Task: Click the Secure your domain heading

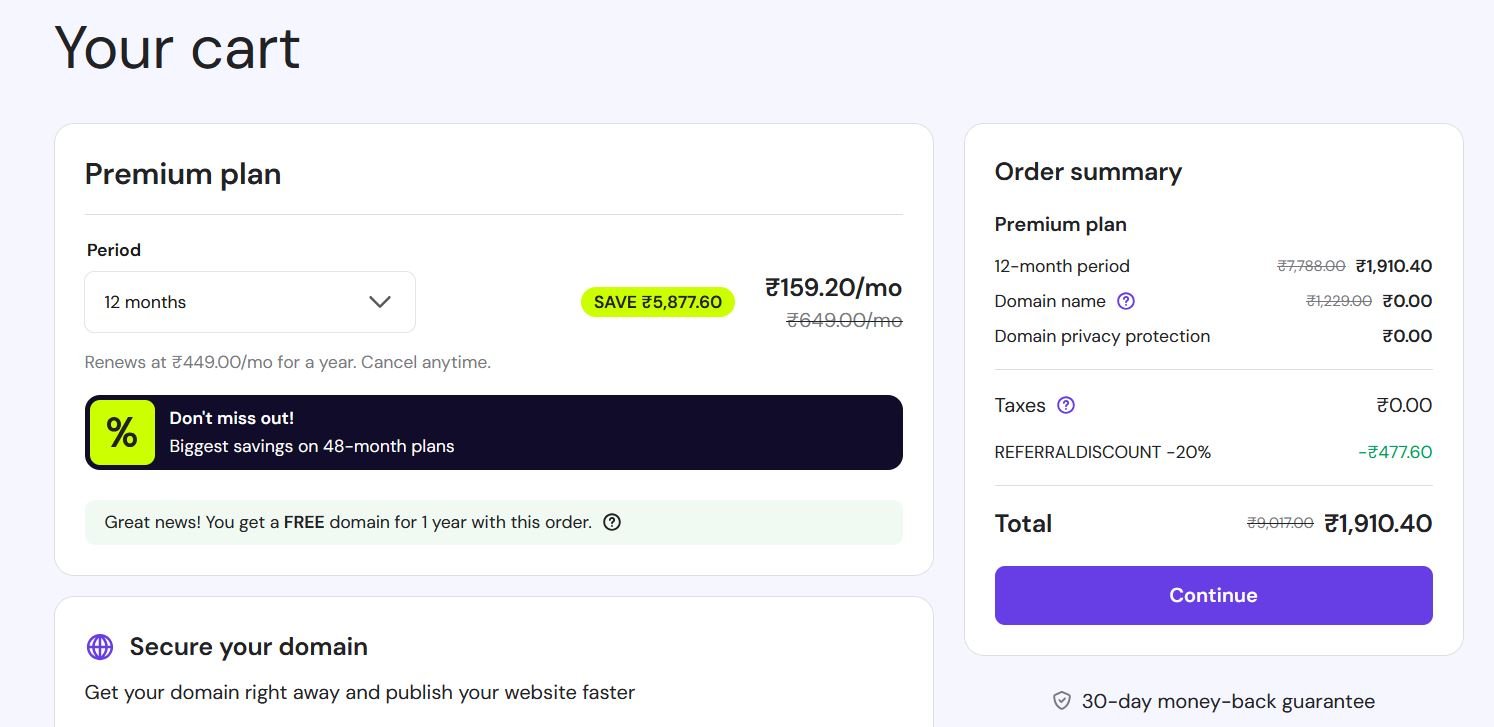Action: [x=249, y=647]
